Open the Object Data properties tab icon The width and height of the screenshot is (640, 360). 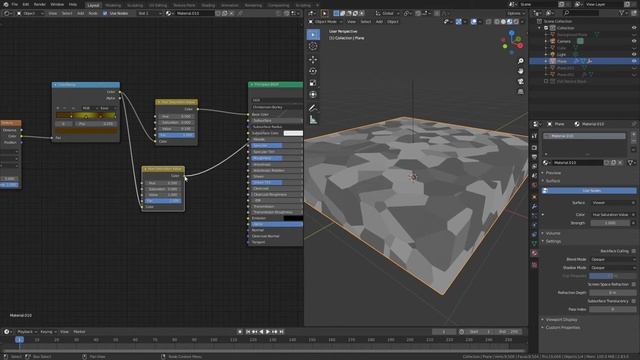click(534, 244)
